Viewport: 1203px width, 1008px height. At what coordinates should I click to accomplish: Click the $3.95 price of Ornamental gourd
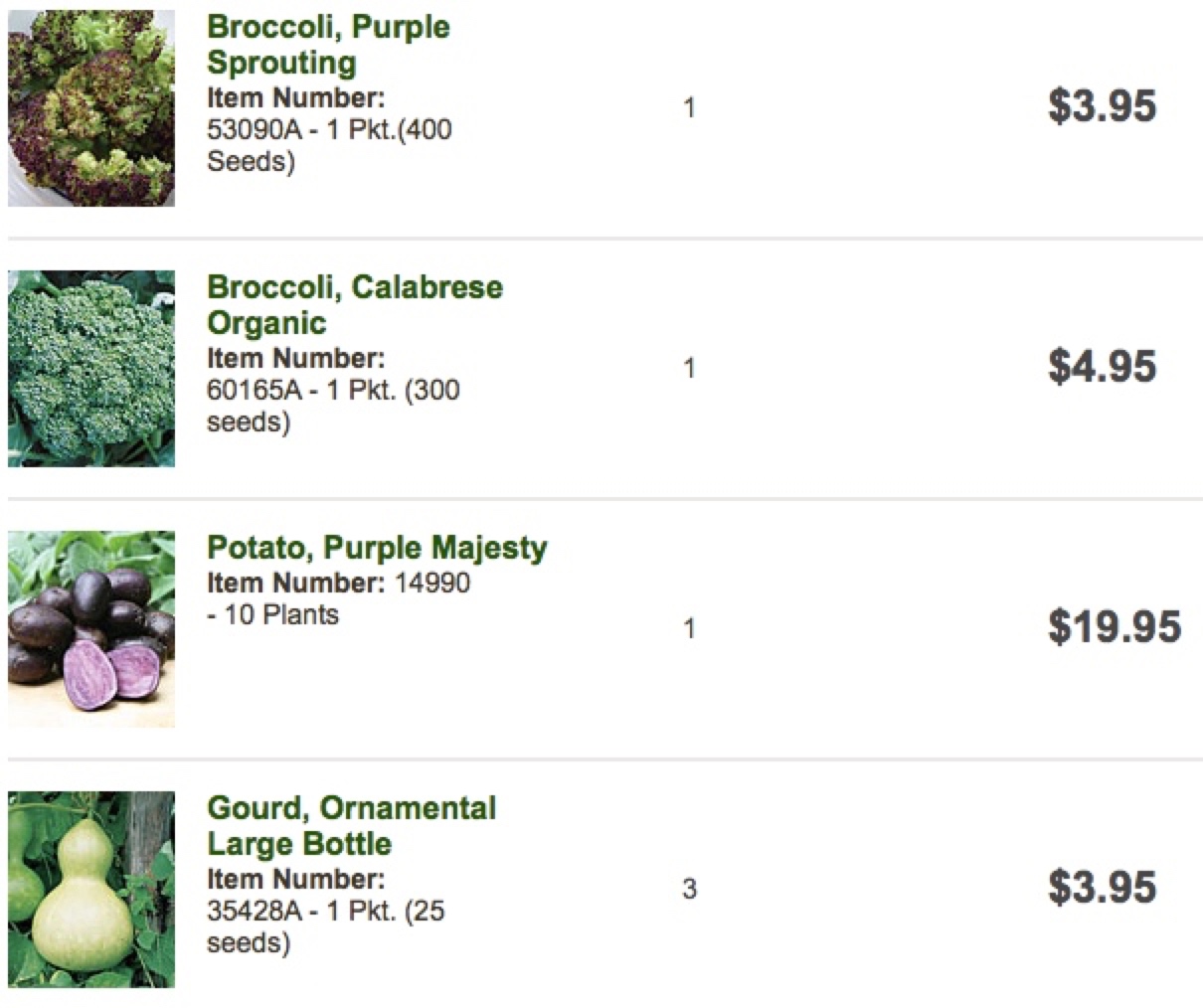pos(1102,888)
